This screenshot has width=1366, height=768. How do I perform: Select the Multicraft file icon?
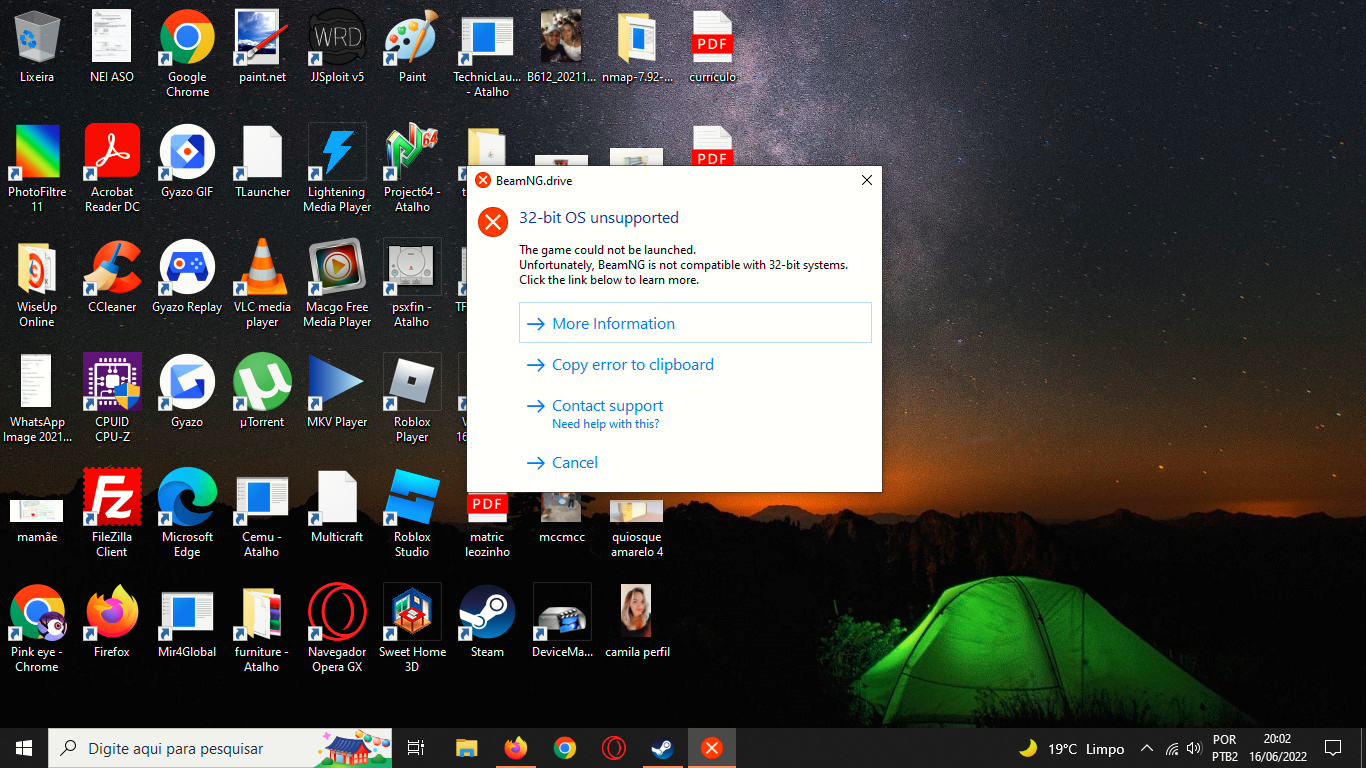pos(337,497)
